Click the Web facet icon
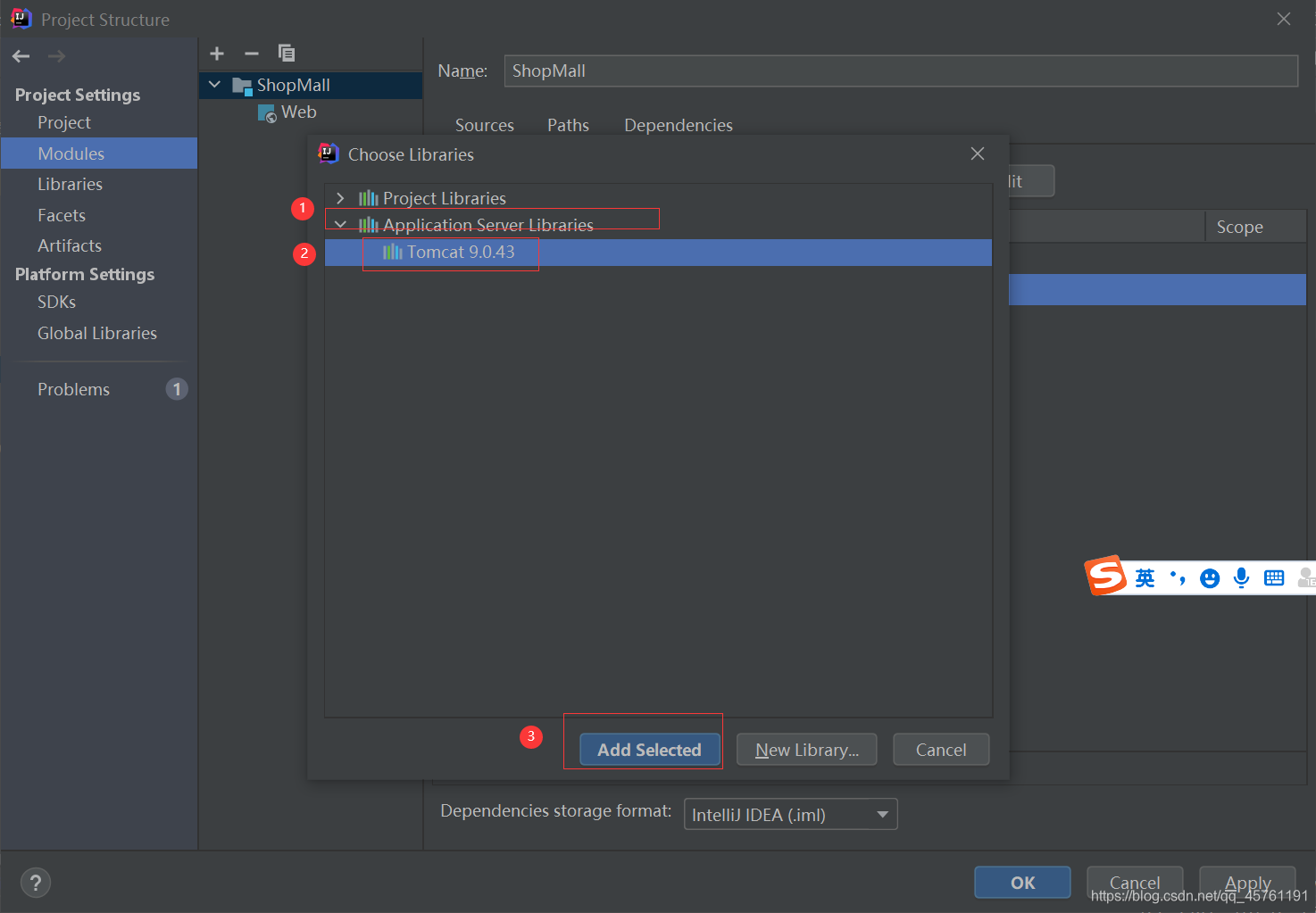 click(x=267, y=113)
